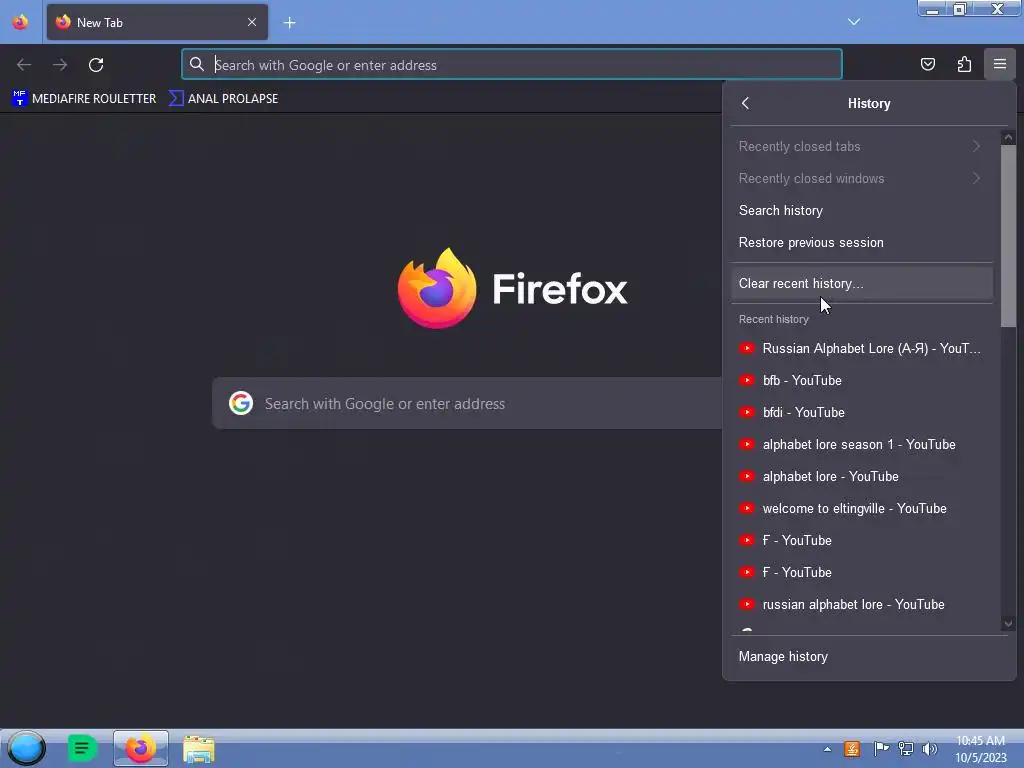
Task: Go back from History panel arrow
Action: (x=746, y=103)
